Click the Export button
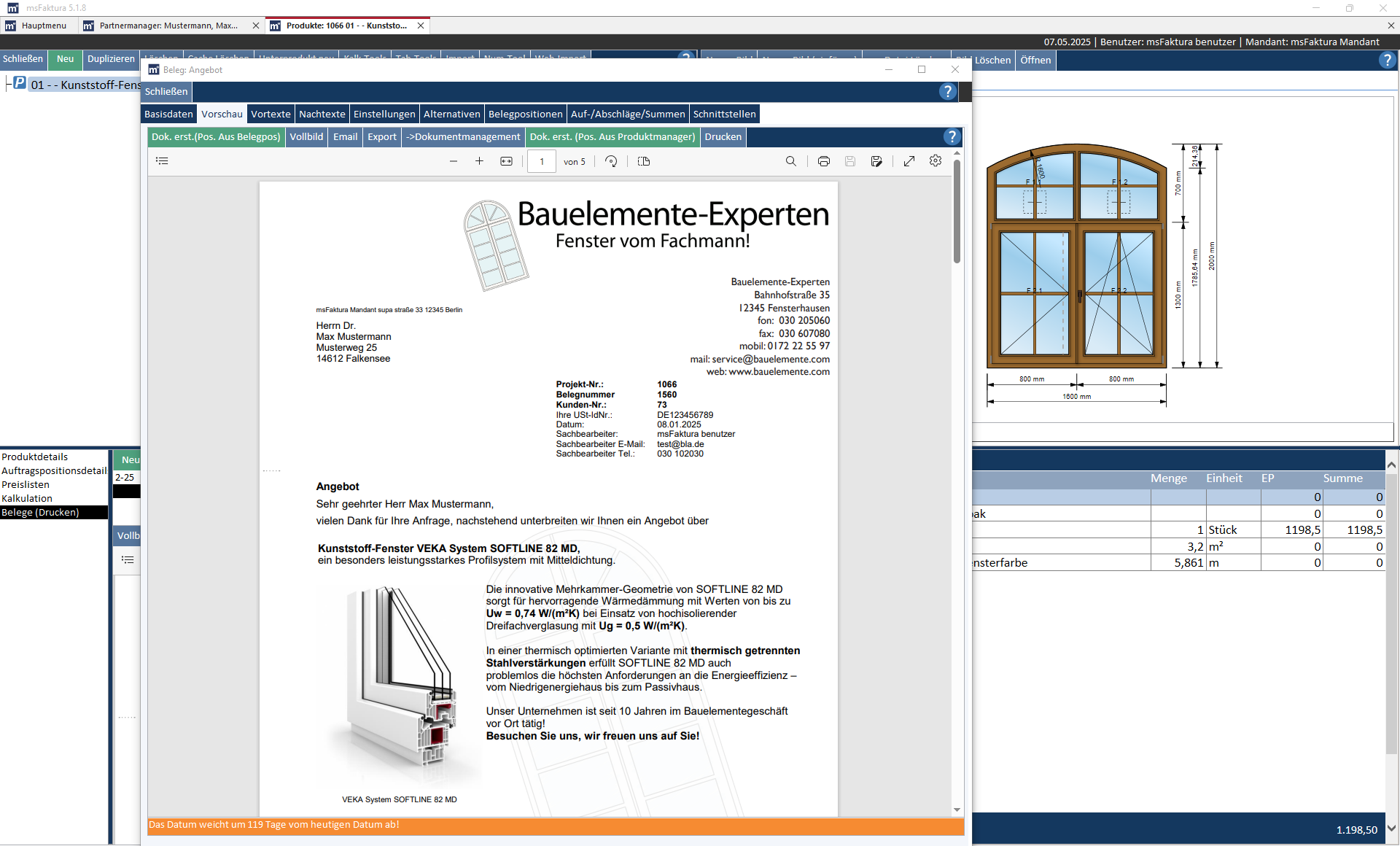 [382, 136]
